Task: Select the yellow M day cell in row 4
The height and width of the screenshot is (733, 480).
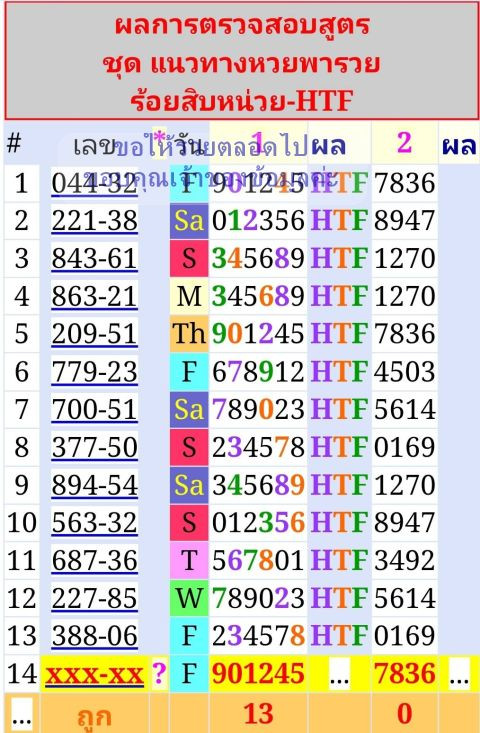Action: click(x=189, y=296)
